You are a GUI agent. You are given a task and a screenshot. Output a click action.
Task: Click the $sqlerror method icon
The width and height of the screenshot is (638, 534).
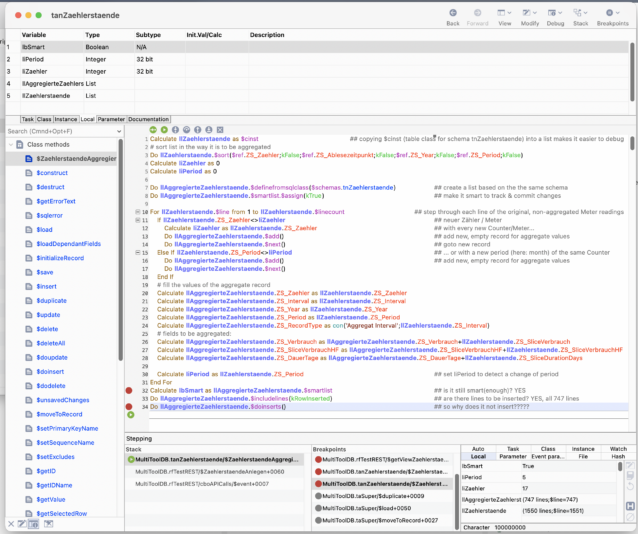pos(28,215)
